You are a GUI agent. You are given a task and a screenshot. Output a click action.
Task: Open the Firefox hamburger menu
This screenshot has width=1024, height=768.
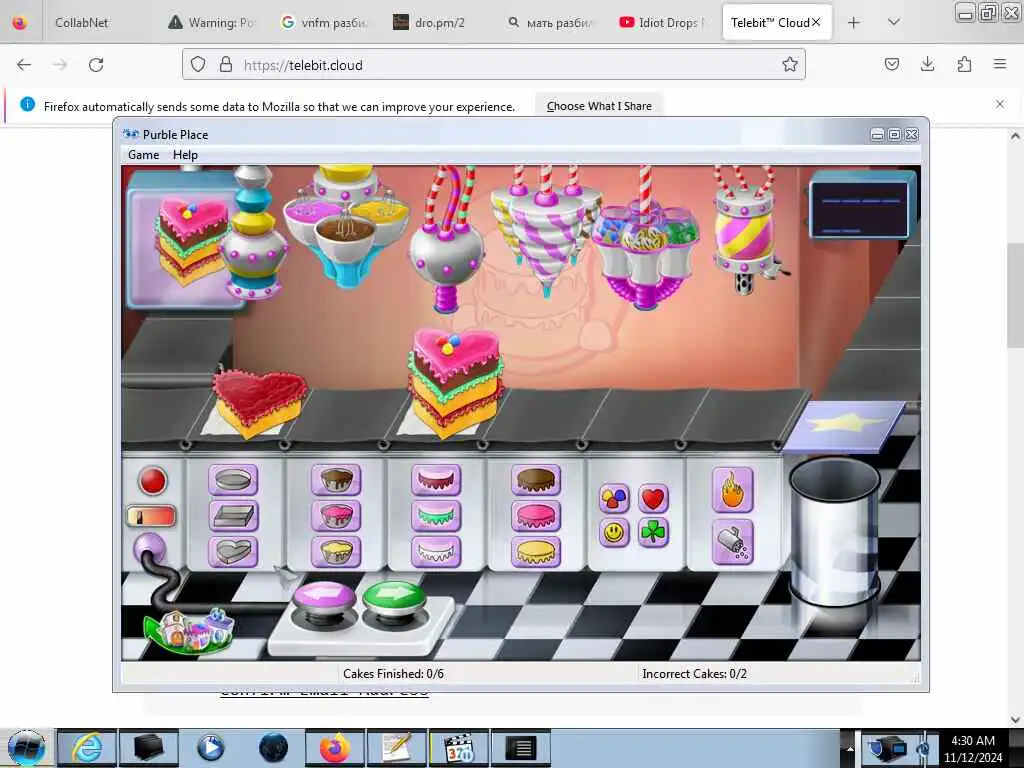tap(1000, 64)
